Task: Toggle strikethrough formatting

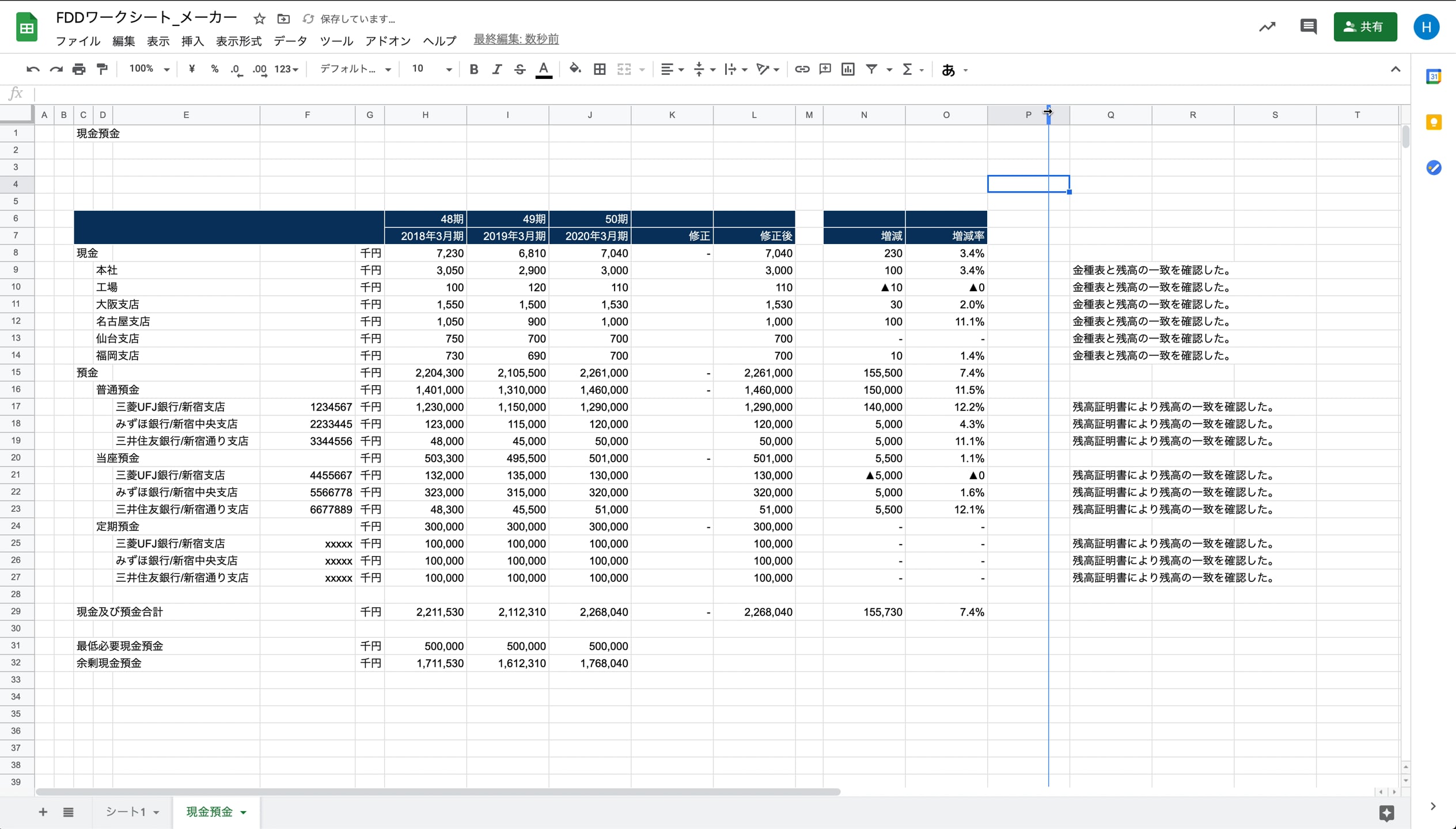Action: tap(520, 70)
